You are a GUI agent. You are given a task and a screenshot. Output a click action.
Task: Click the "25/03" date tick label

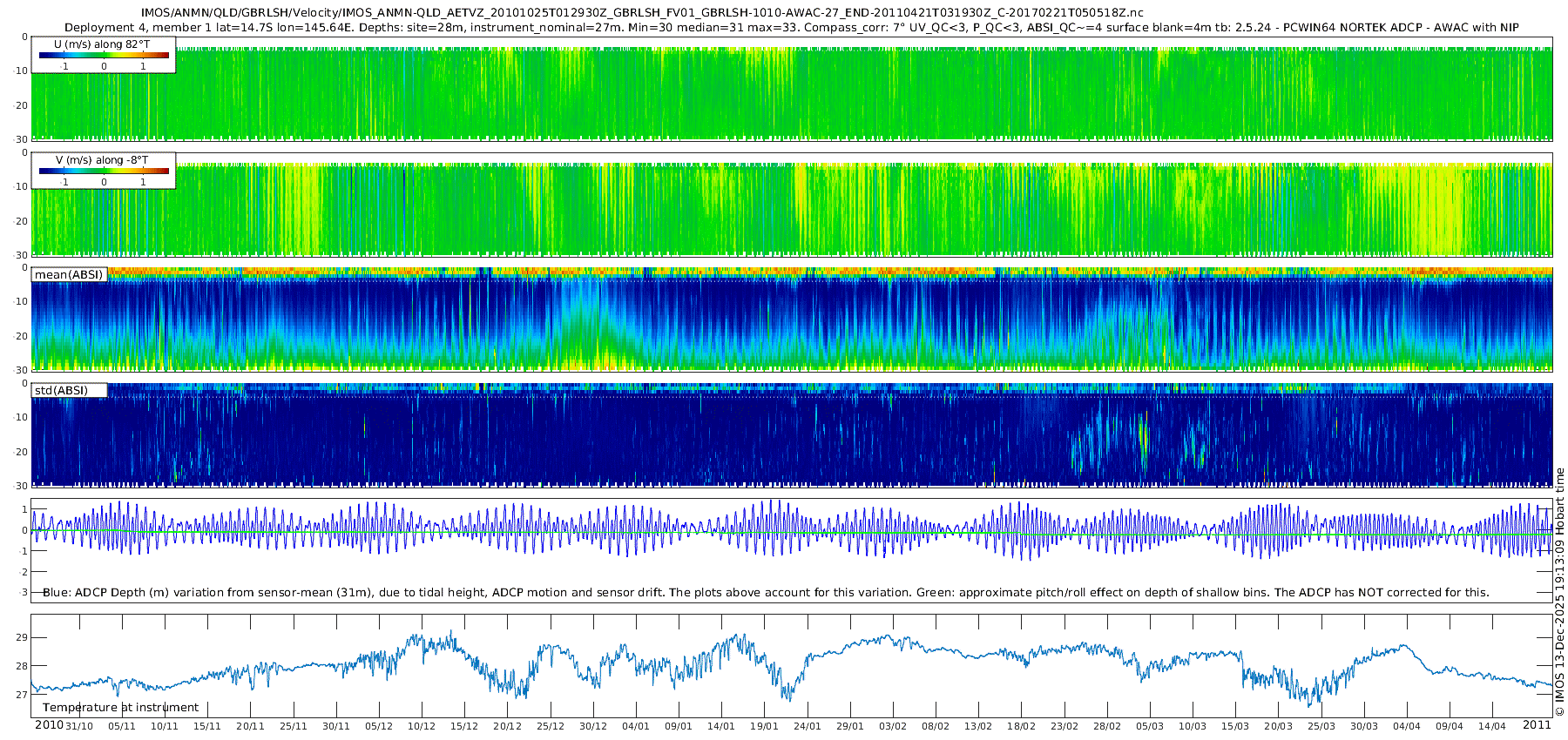[x=1321, y=726]
